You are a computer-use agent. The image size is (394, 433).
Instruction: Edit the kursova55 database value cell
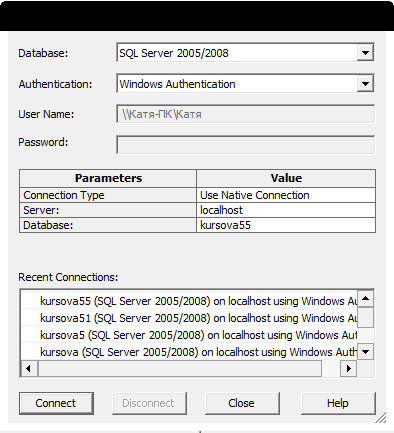coord(286,225)
